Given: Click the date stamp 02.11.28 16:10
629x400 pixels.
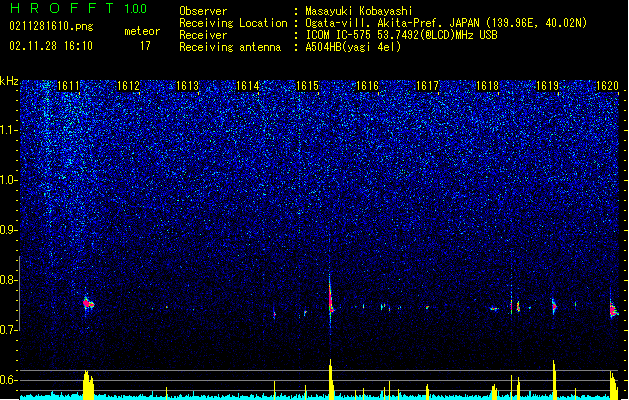Looking at the screenshot, I should [x=51, y=46].
